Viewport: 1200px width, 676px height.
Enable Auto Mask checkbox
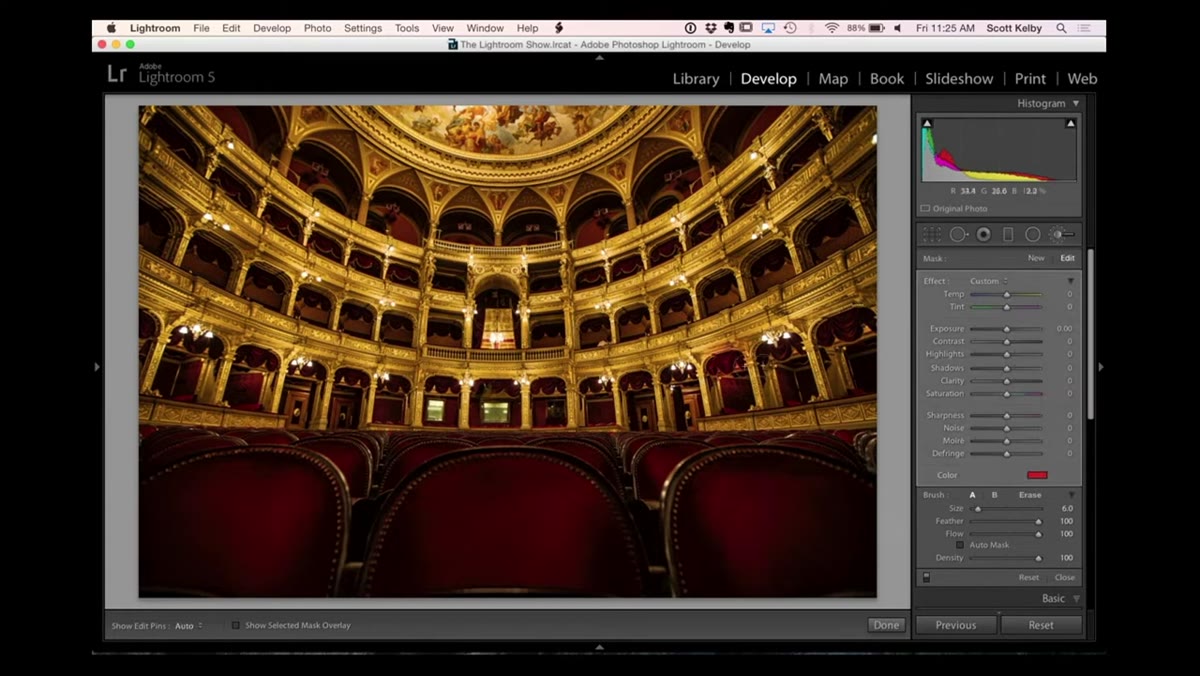pos(960,545)
